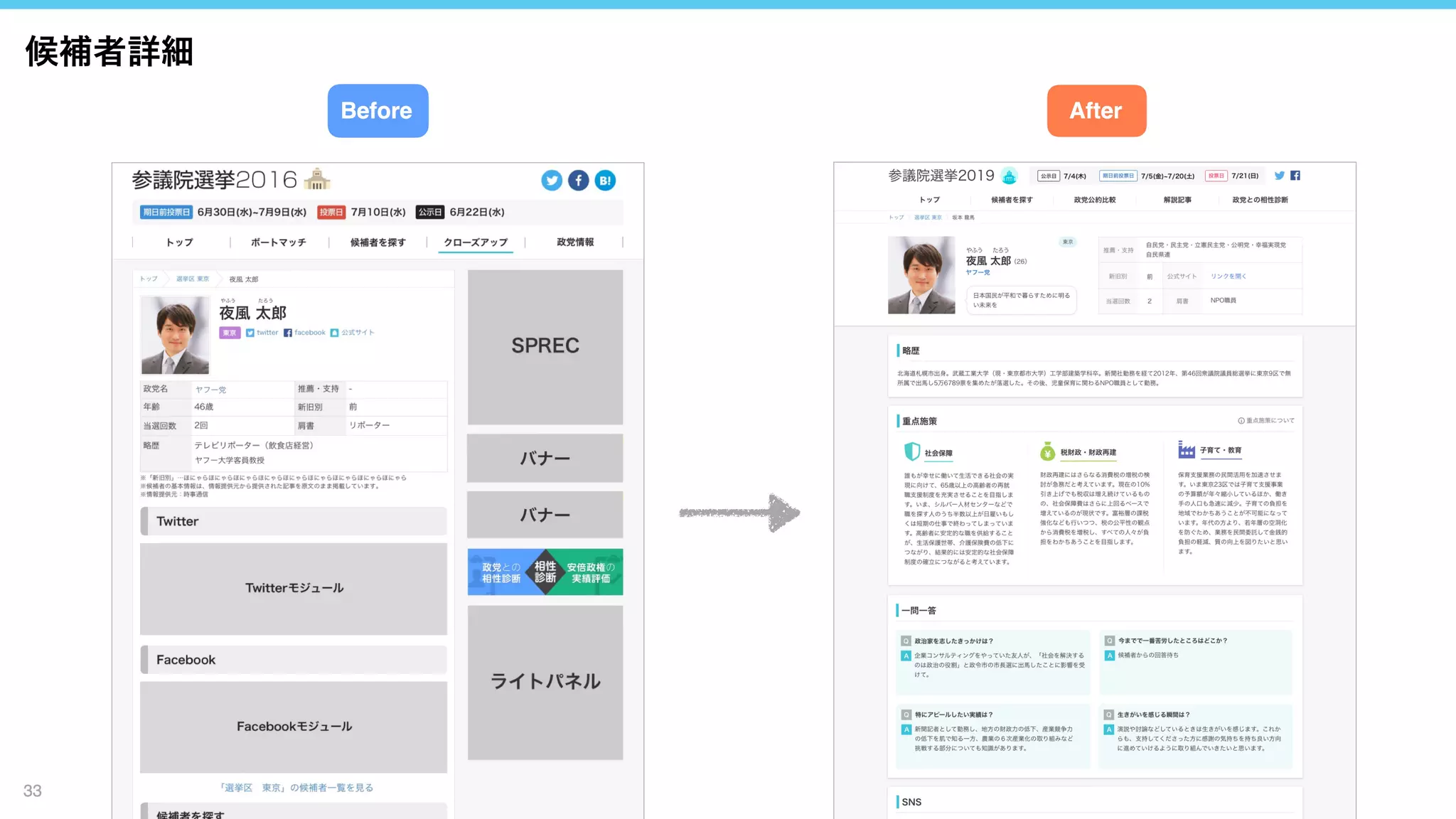Open 政党情報 tab
The width and height of the screenshot is (1456, 819).
575,242
